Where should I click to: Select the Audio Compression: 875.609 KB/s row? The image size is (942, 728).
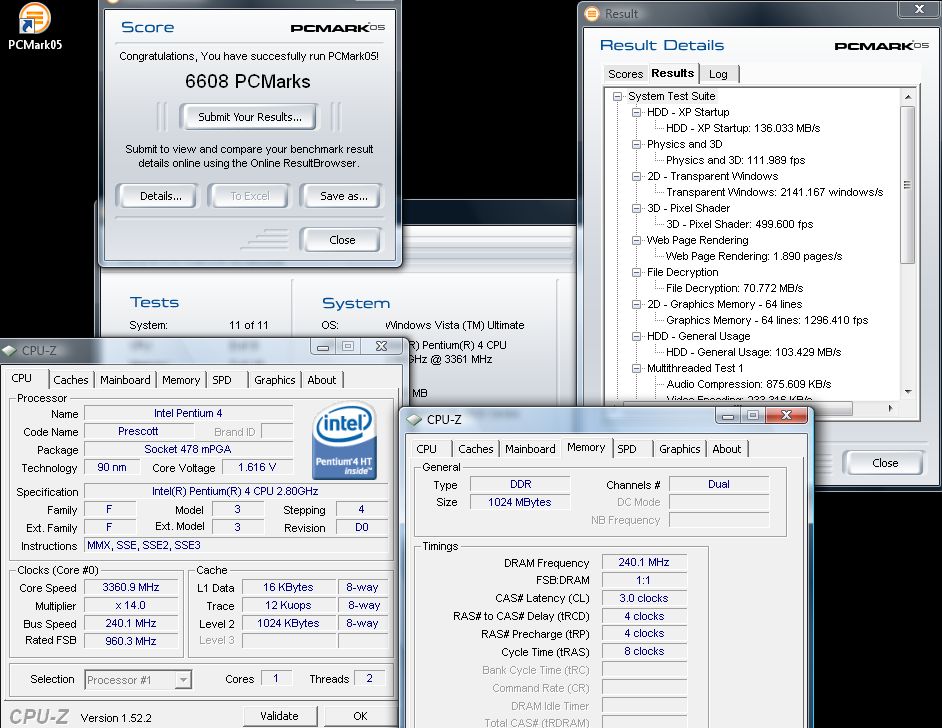pos(749,384)
